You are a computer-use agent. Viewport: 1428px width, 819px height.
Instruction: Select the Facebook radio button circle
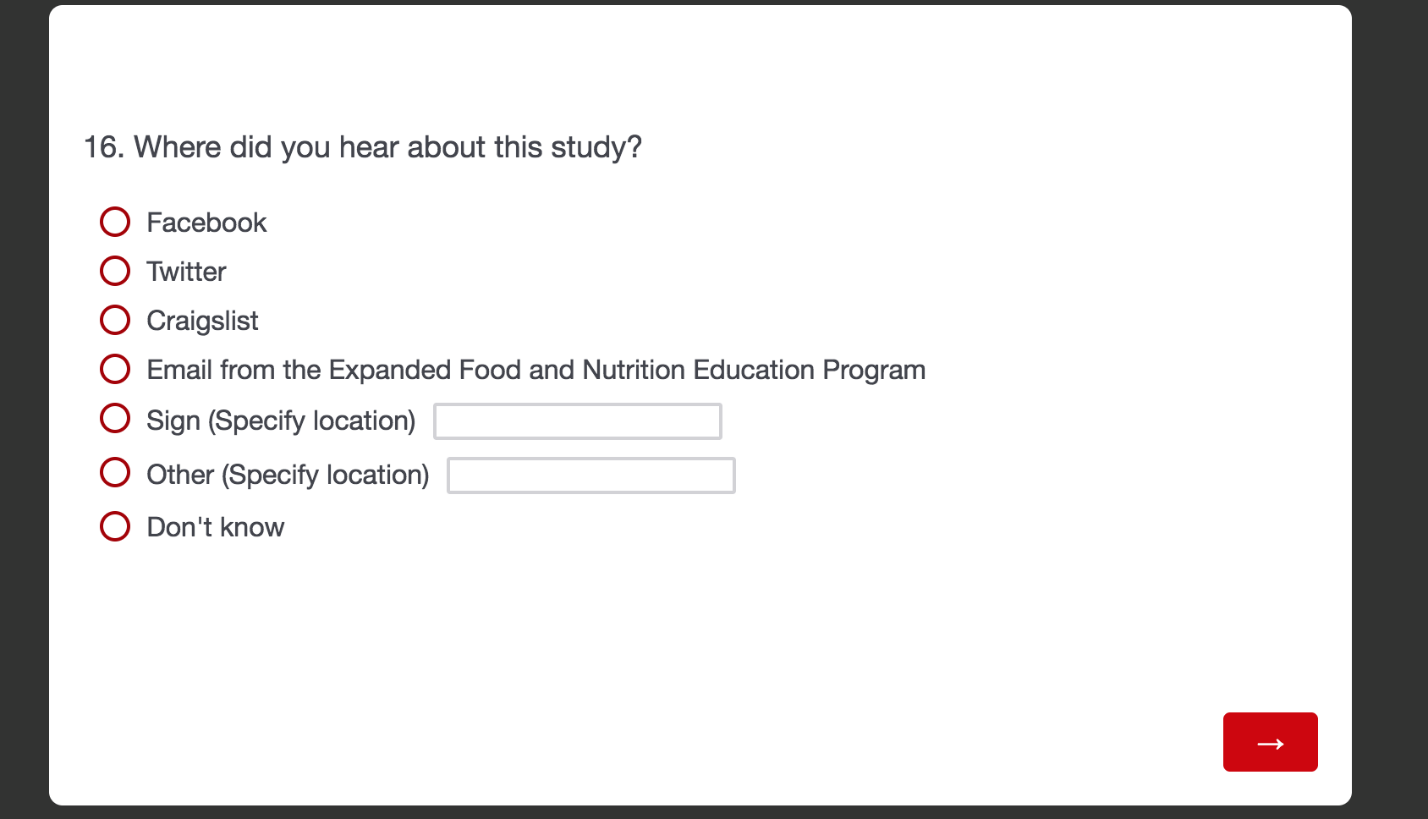click(115, 222)
